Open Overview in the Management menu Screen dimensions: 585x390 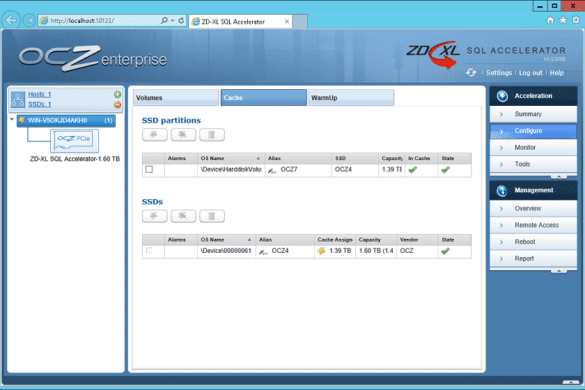533,209
